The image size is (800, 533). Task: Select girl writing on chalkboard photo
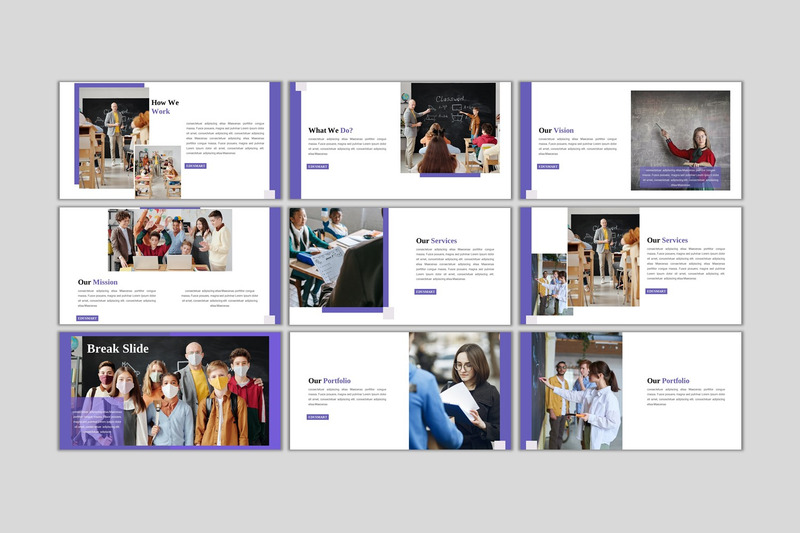[x=680, y=128]
